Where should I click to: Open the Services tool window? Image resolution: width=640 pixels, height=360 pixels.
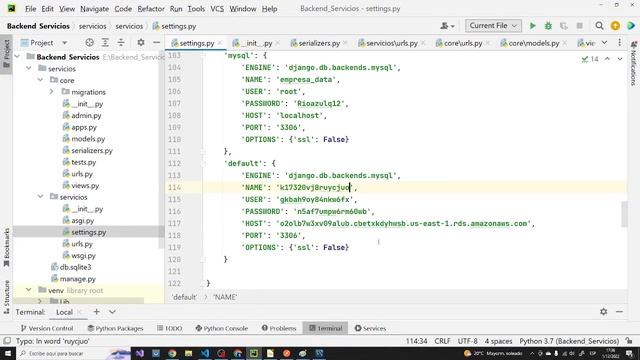point(370,328)
